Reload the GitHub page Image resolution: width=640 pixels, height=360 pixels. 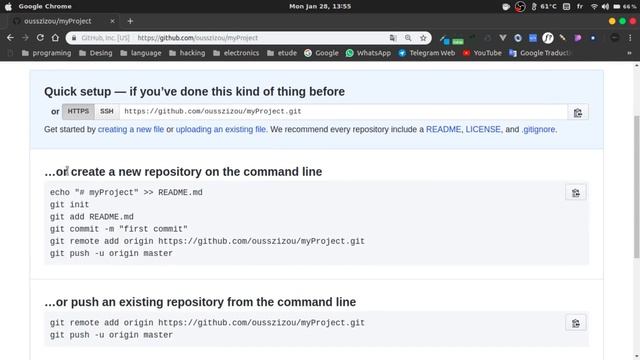point(40,38)
